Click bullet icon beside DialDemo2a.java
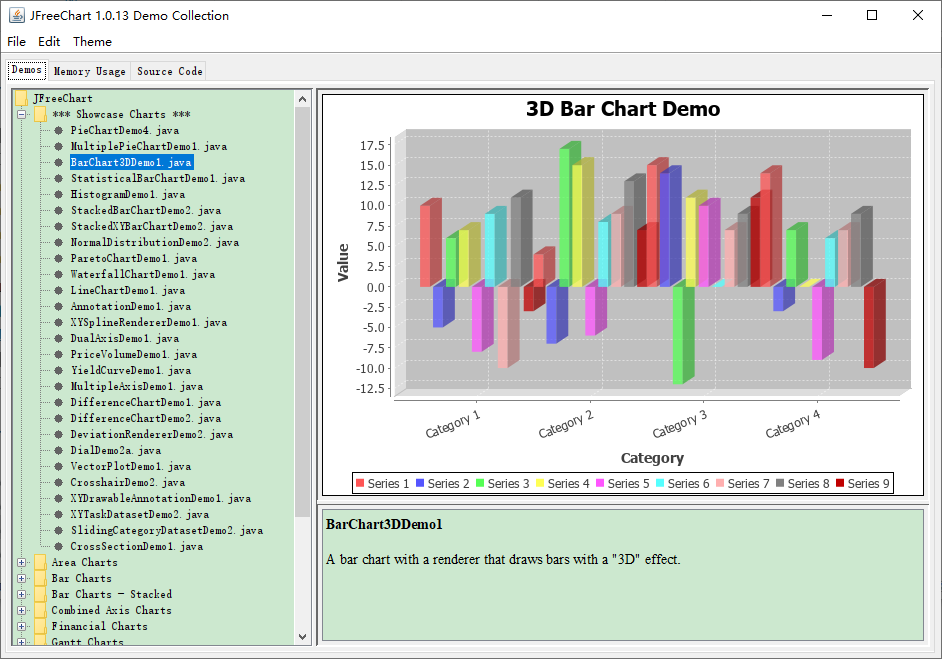This screenshot has height=659, width=942. [x=58, y=450]
